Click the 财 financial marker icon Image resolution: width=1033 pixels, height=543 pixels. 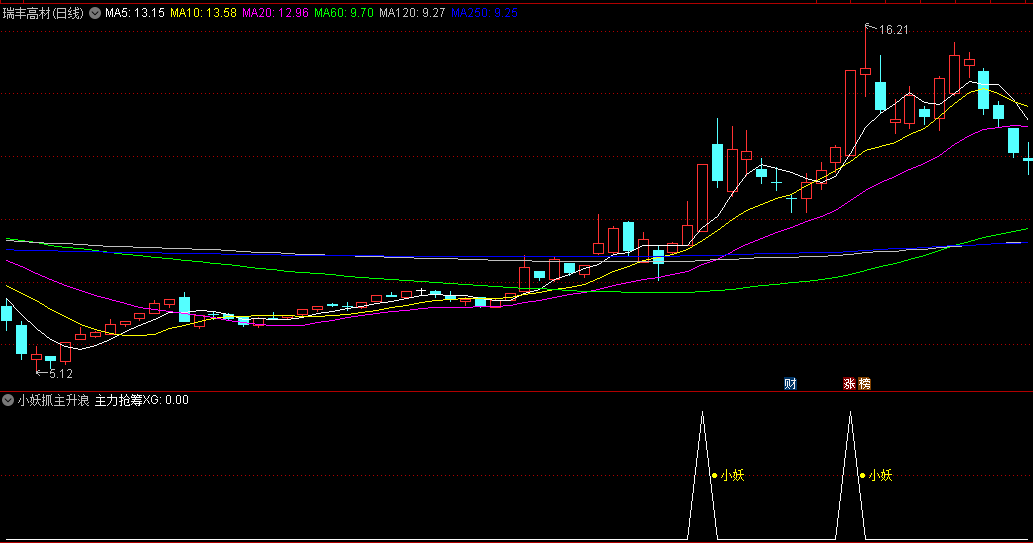coord(791,384)
